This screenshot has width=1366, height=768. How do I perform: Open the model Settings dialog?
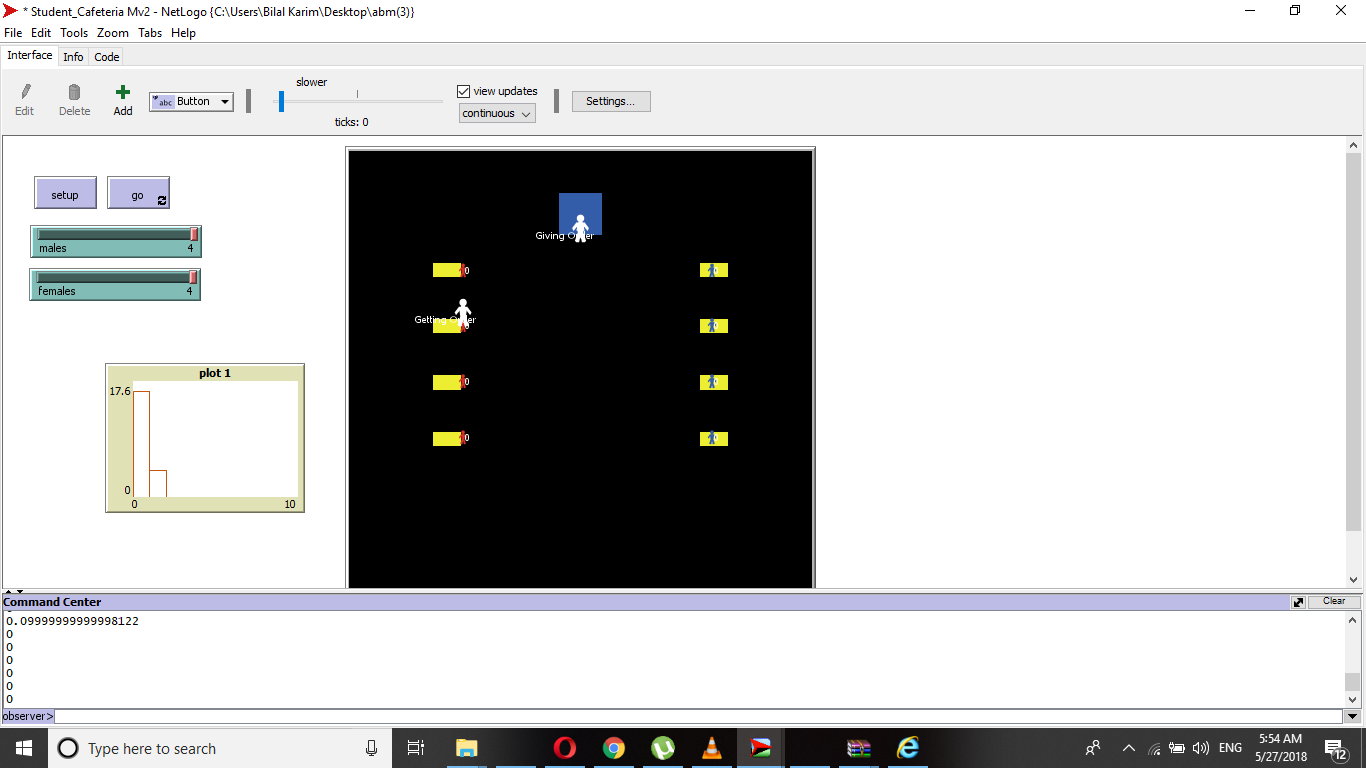[611, 101]
